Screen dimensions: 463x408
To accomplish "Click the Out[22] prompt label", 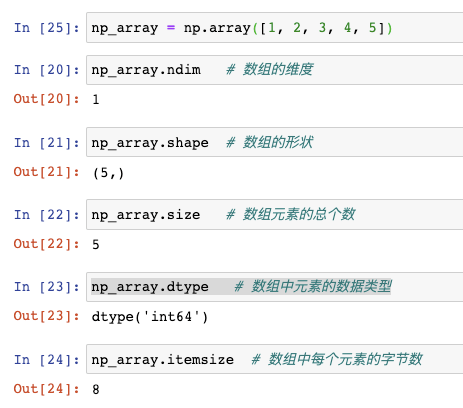I will [x=47, y=244].
